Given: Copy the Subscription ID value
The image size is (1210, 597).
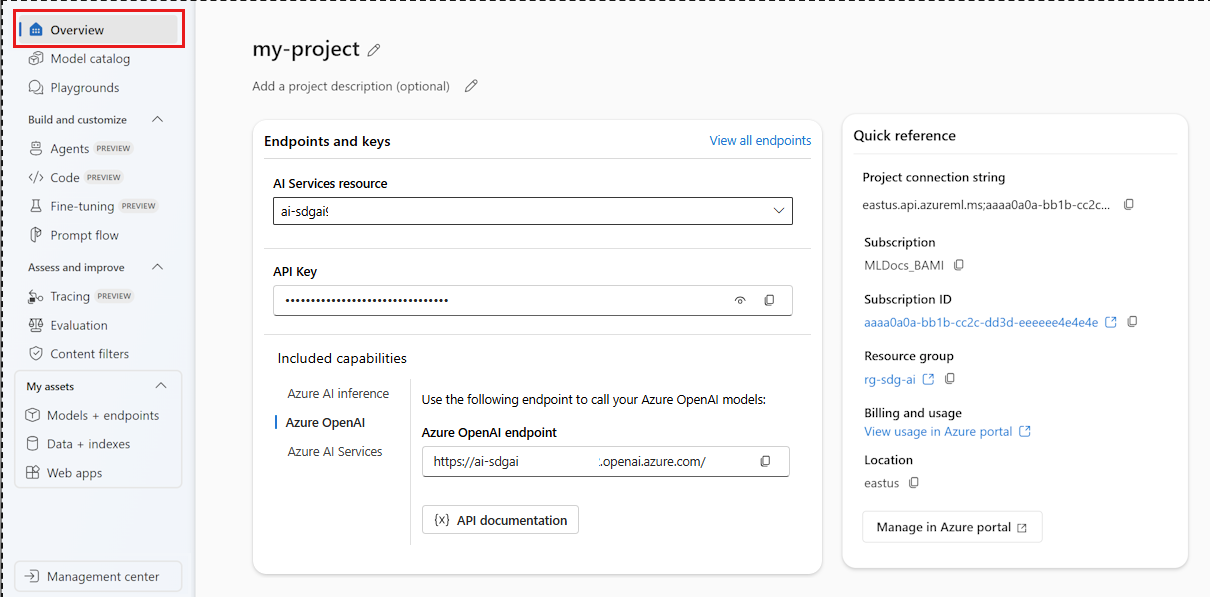Looking at the screenshot, I should pos(1132,322).
